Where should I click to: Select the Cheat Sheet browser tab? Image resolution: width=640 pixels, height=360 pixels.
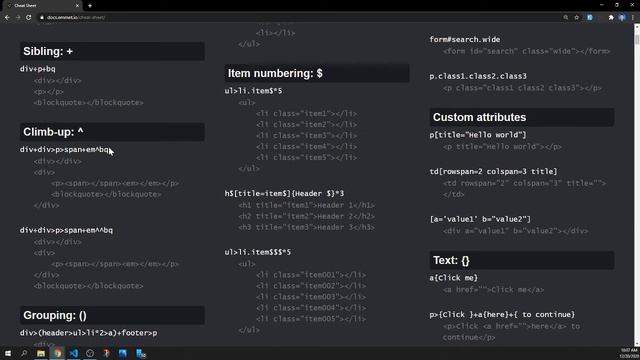41,6
